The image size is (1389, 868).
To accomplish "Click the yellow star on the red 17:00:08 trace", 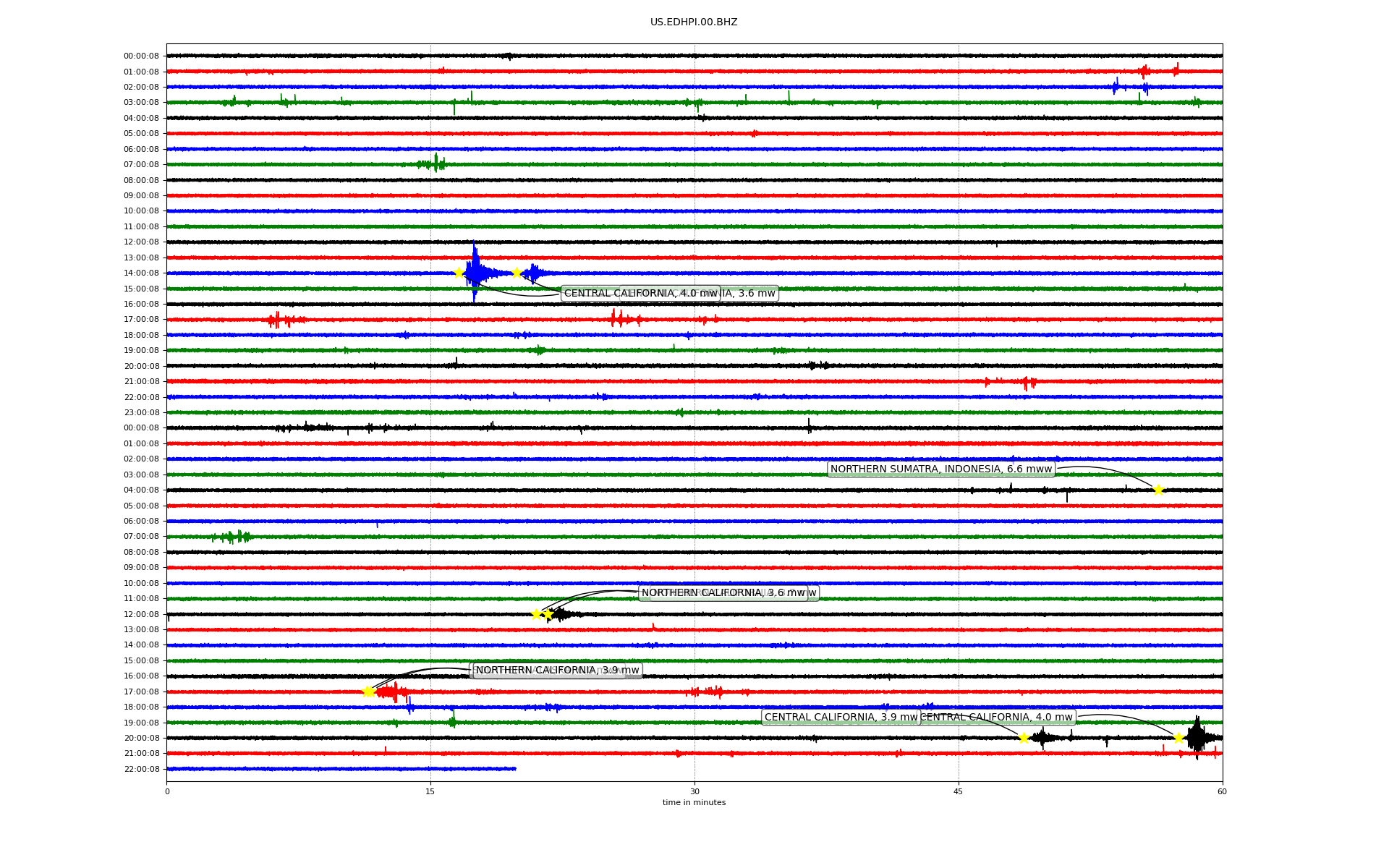I will [368, 692].
